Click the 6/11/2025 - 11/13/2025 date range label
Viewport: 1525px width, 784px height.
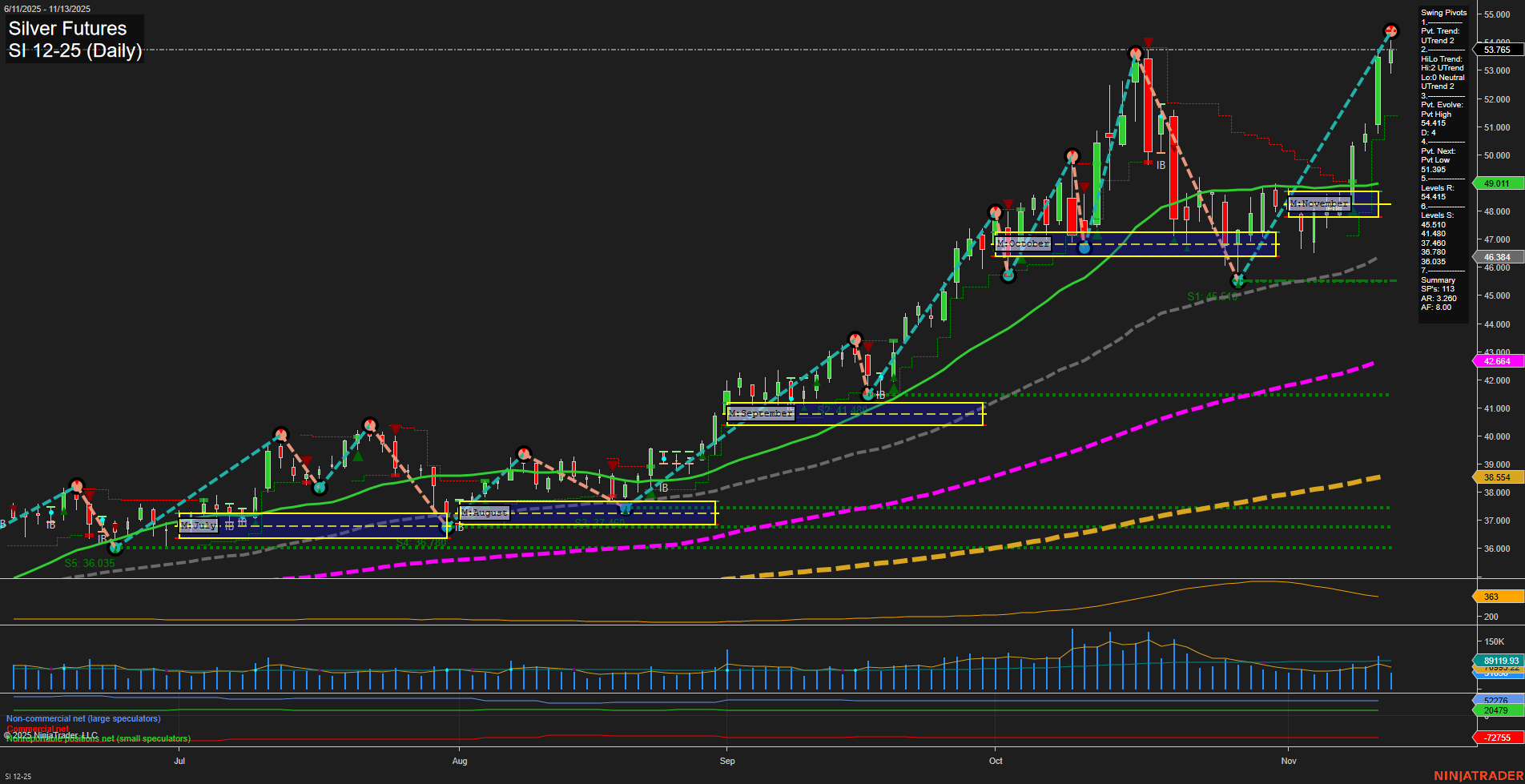point(48,7)
